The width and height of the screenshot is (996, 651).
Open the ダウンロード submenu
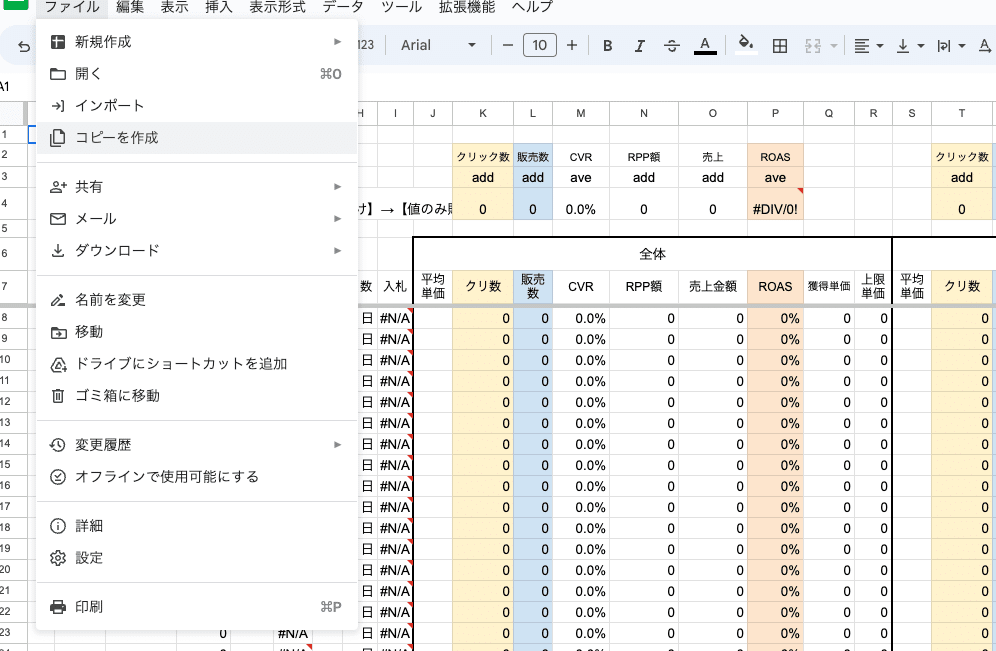(x=197, y=250)
